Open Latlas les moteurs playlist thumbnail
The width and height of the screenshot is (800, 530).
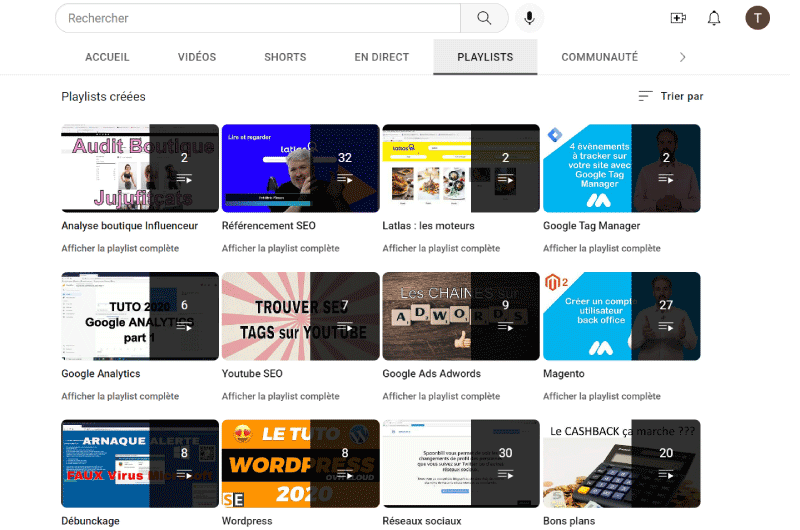pos(461,168)
